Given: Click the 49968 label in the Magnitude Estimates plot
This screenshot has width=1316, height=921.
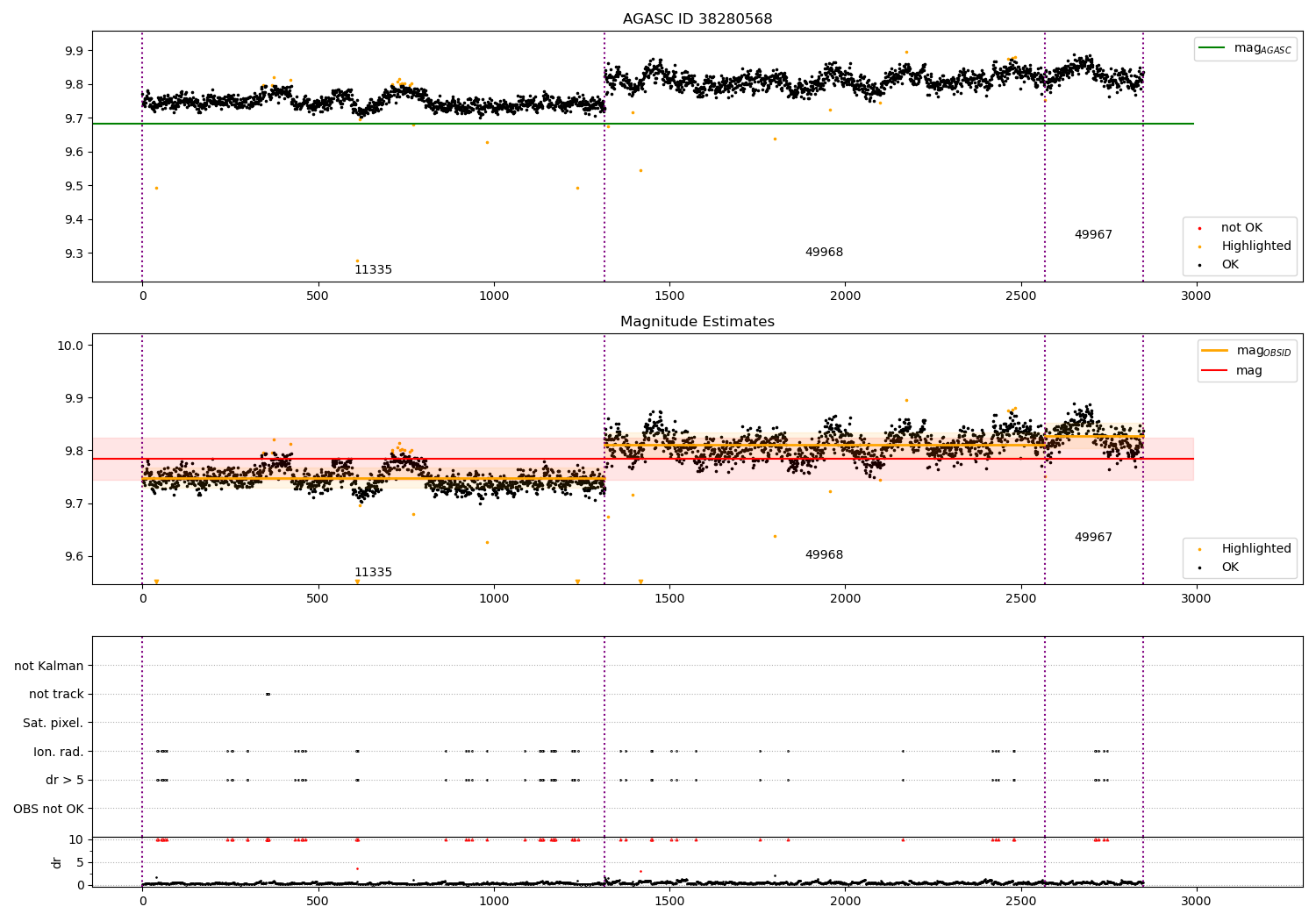Looking at the screenshot, I should pos(824,554).
